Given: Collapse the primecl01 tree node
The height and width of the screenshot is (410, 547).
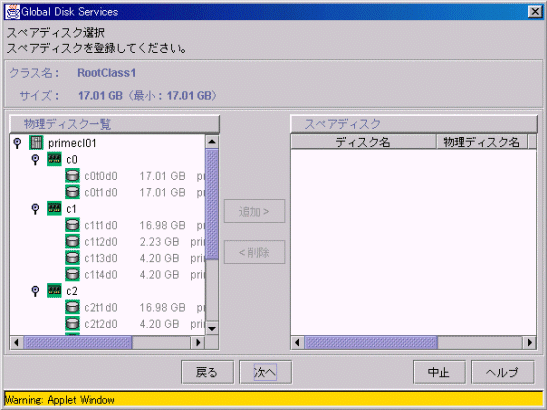Looking at the screenshot, I should (x=17, y=143).
